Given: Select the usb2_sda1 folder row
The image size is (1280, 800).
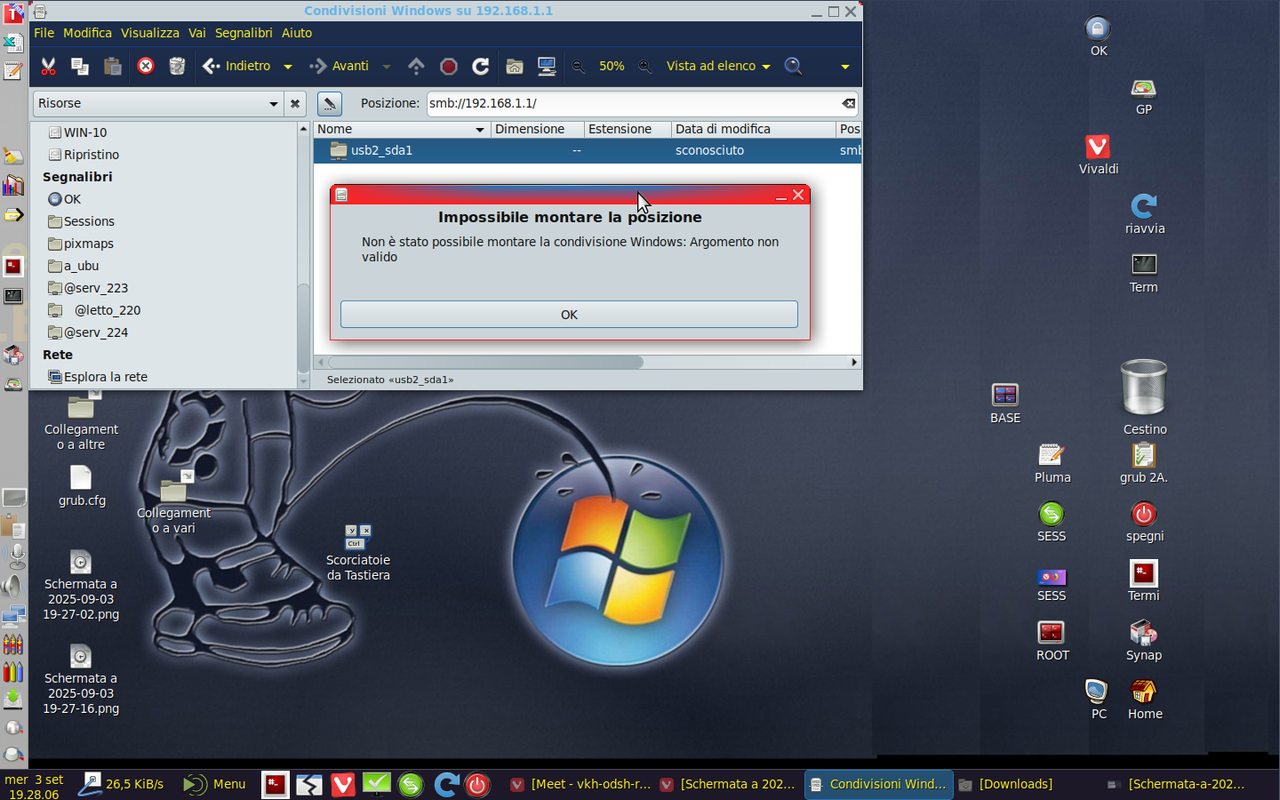Looking at the screenshot, I should [x=588, y=150].
